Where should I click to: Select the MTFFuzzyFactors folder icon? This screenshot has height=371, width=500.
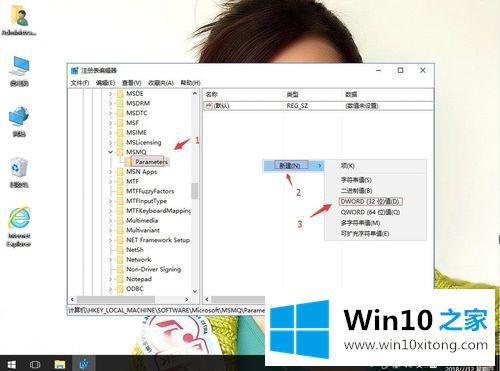120,191
